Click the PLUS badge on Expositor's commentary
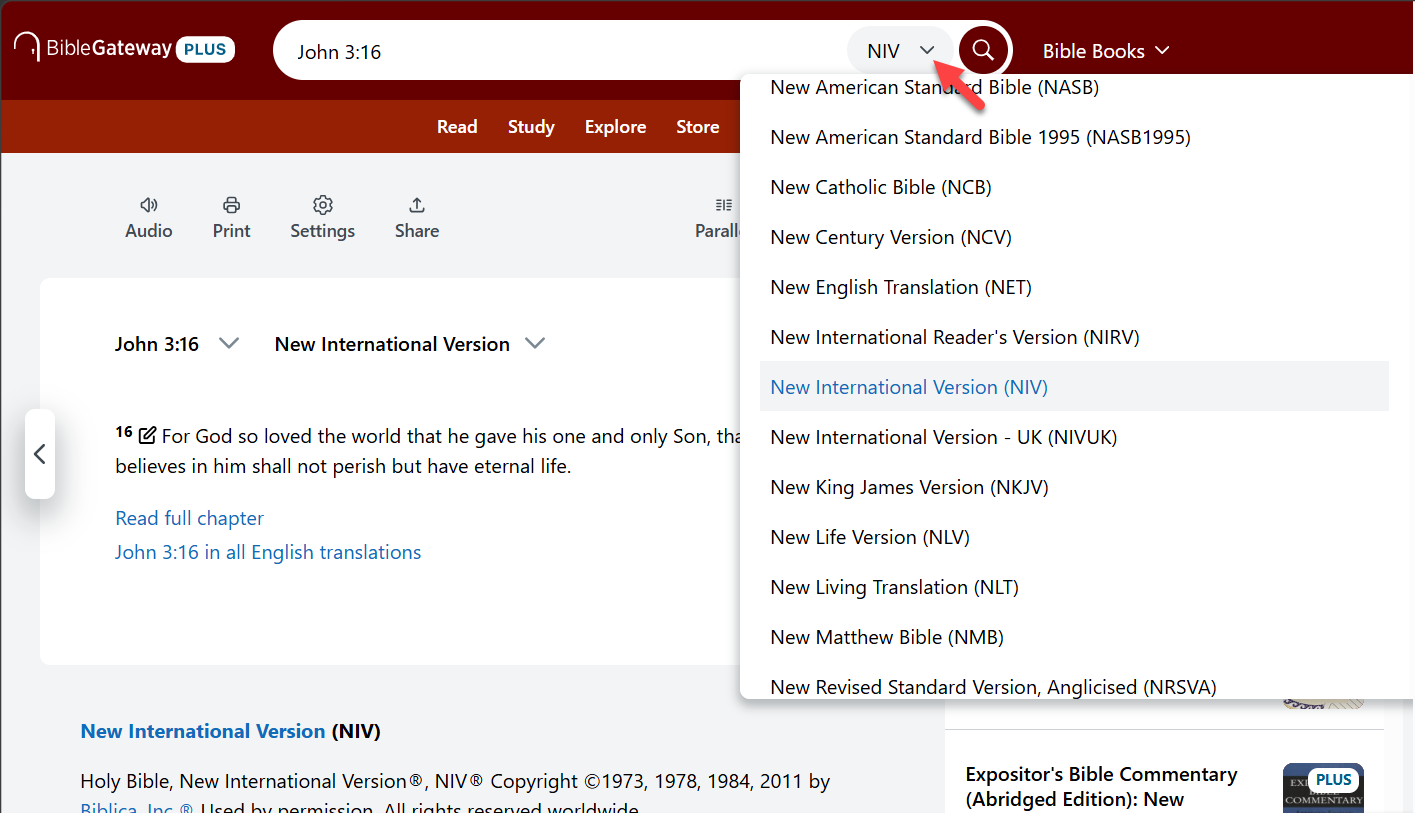The image size is (1415, 813). click(1334, 780)
